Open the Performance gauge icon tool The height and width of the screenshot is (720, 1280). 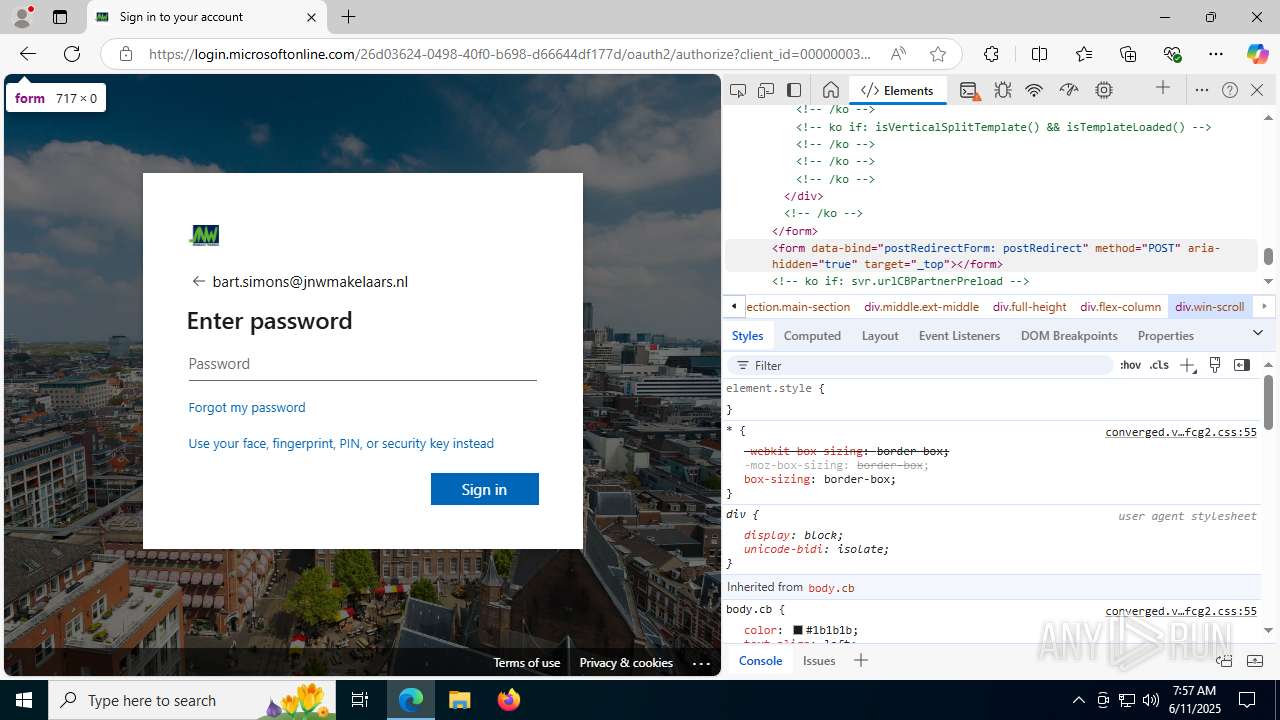[1069, 90]
